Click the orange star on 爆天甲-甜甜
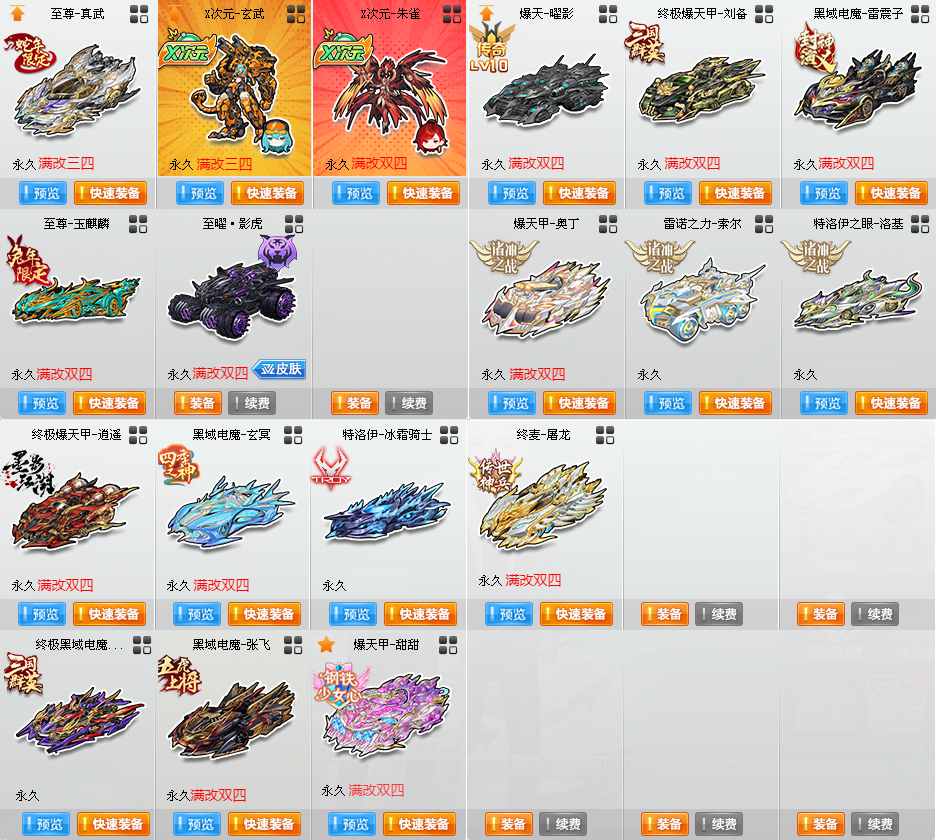The image size is (936, 840). tap(326, 645)
